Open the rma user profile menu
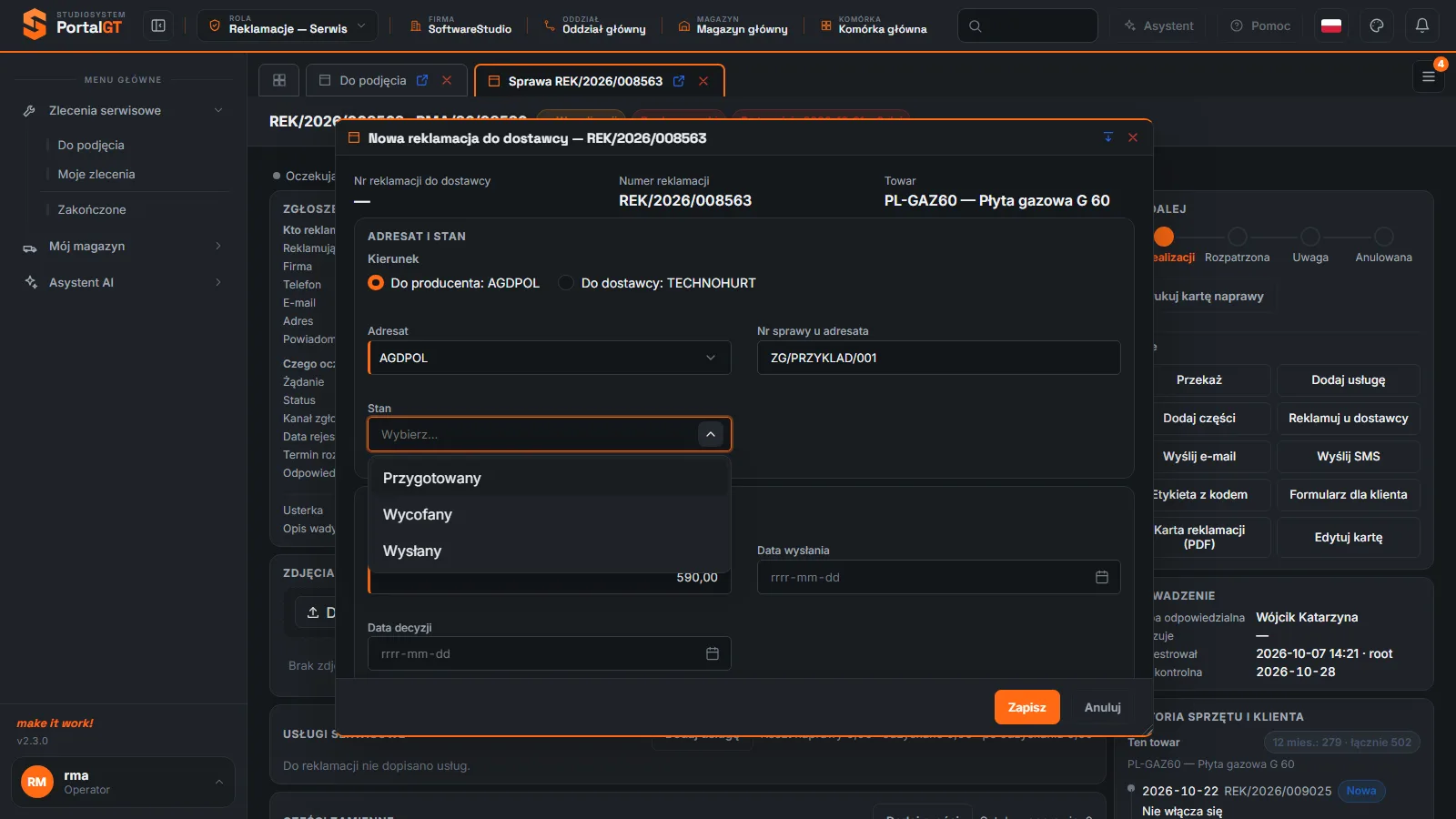This screenshot has height=819, width=1456. click(123, 782)
